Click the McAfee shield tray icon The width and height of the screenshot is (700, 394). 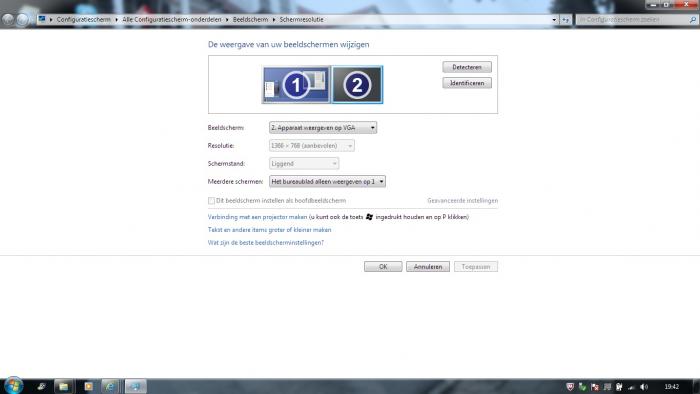(570, 387)
